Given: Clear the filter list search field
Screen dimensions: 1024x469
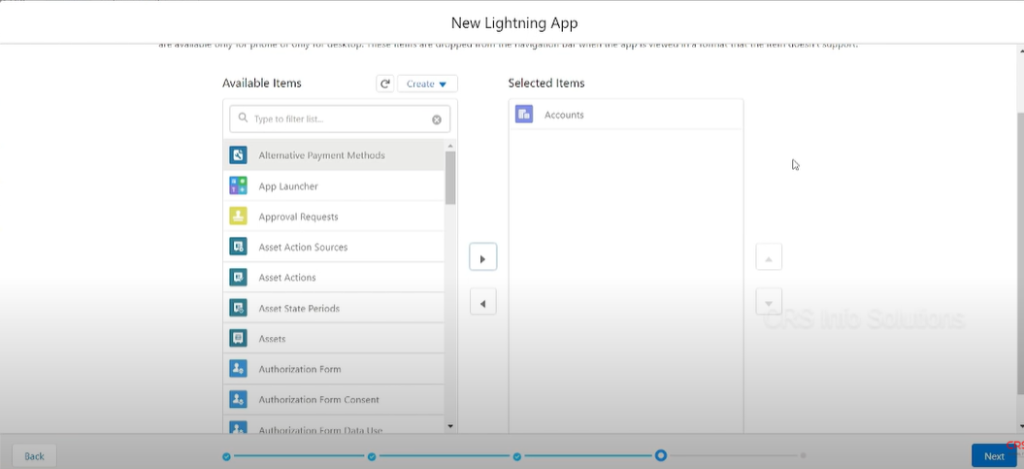Looking at the screenshot, I should pos(437,120).
